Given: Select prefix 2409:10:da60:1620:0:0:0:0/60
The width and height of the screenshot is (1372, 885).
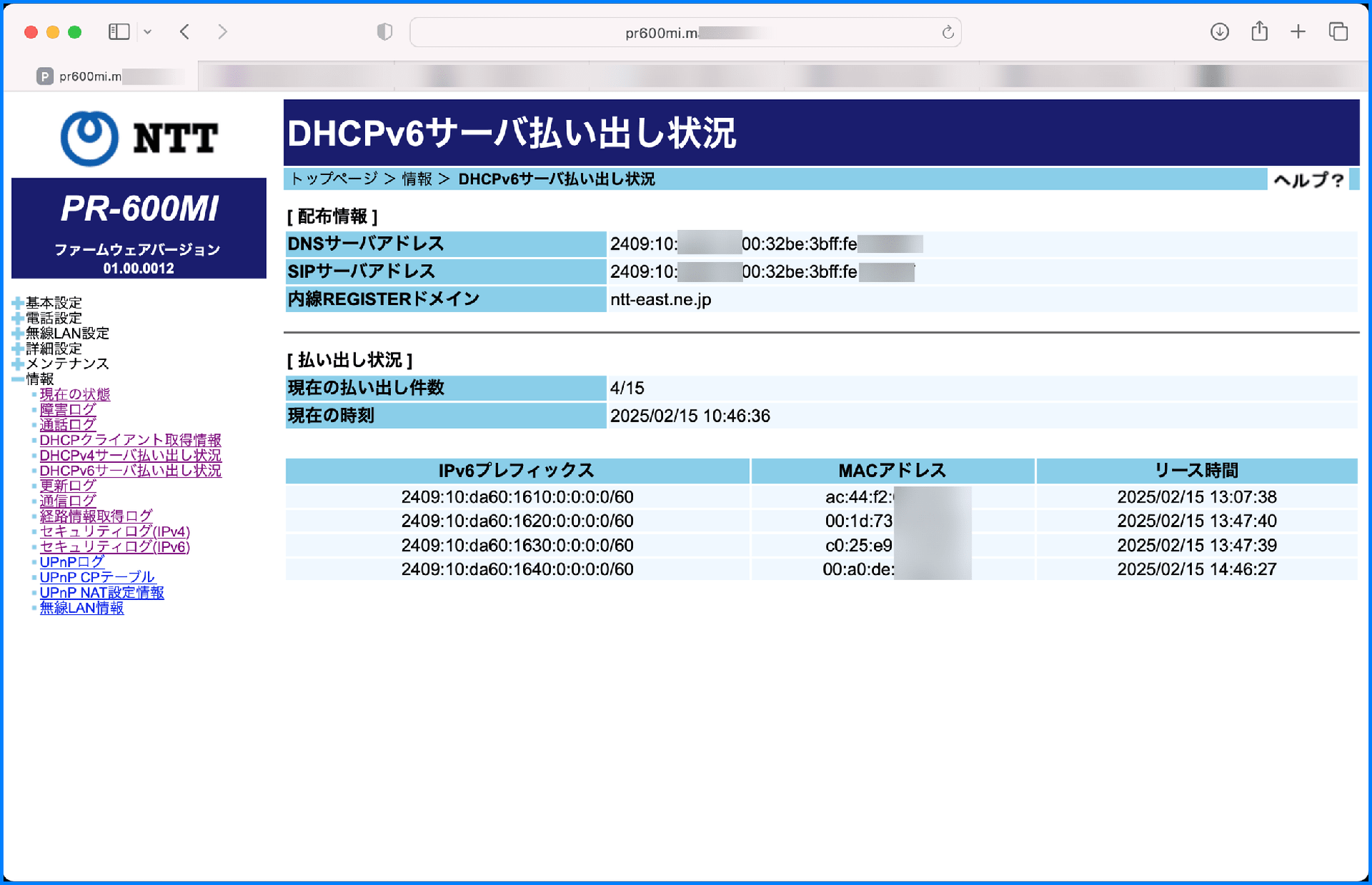Looking at the screenshot, I should (x=517, y=521).
